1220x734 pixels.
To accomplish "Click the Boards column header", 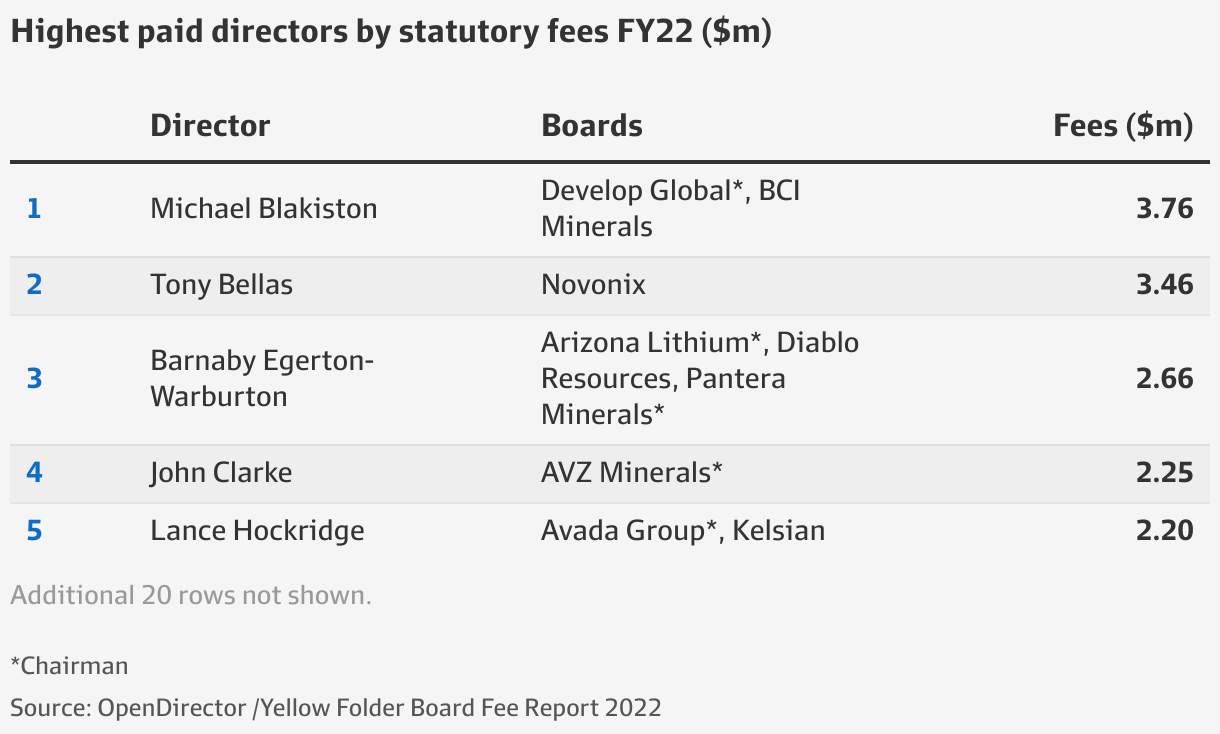I will 591,126.
